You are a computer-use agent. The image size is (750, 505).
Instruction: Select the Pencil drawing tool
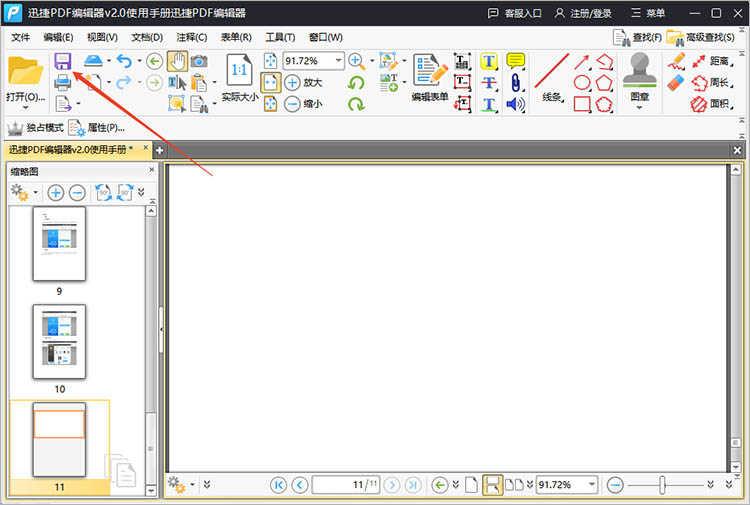[x=677, y=61]
